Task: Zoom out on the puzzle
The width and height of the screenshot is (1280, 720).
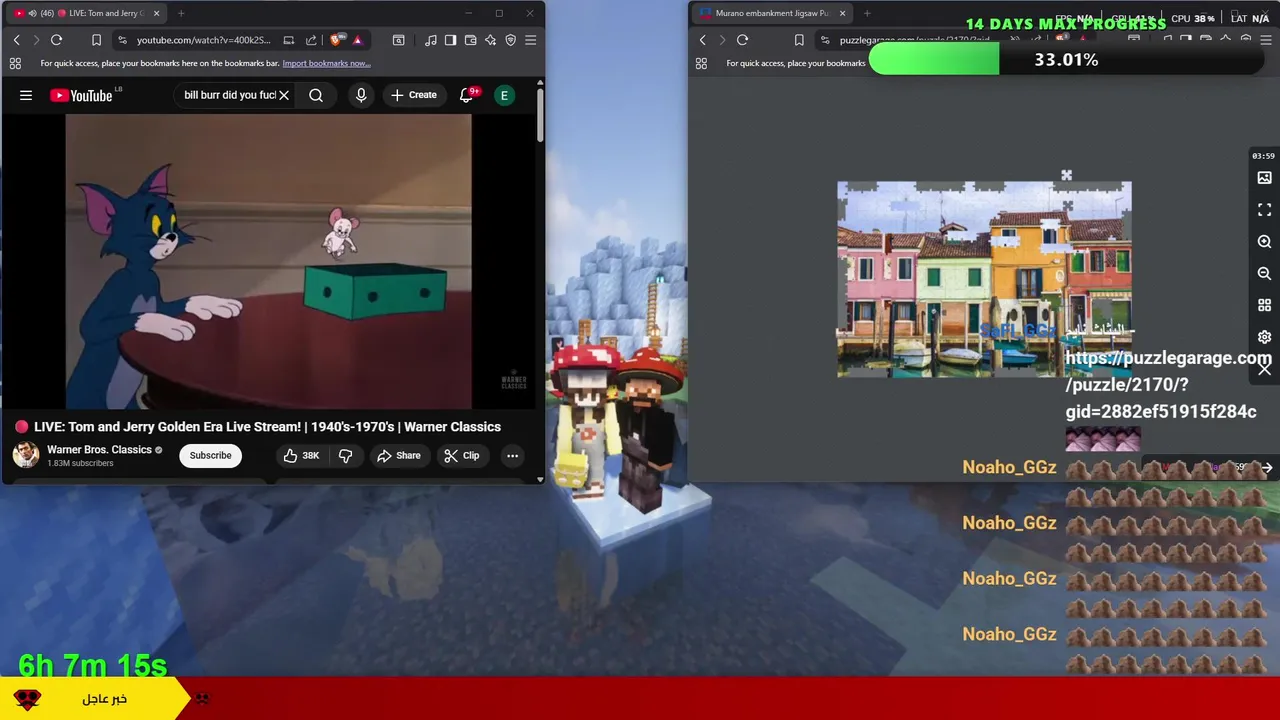Action: pos(1264,273)
